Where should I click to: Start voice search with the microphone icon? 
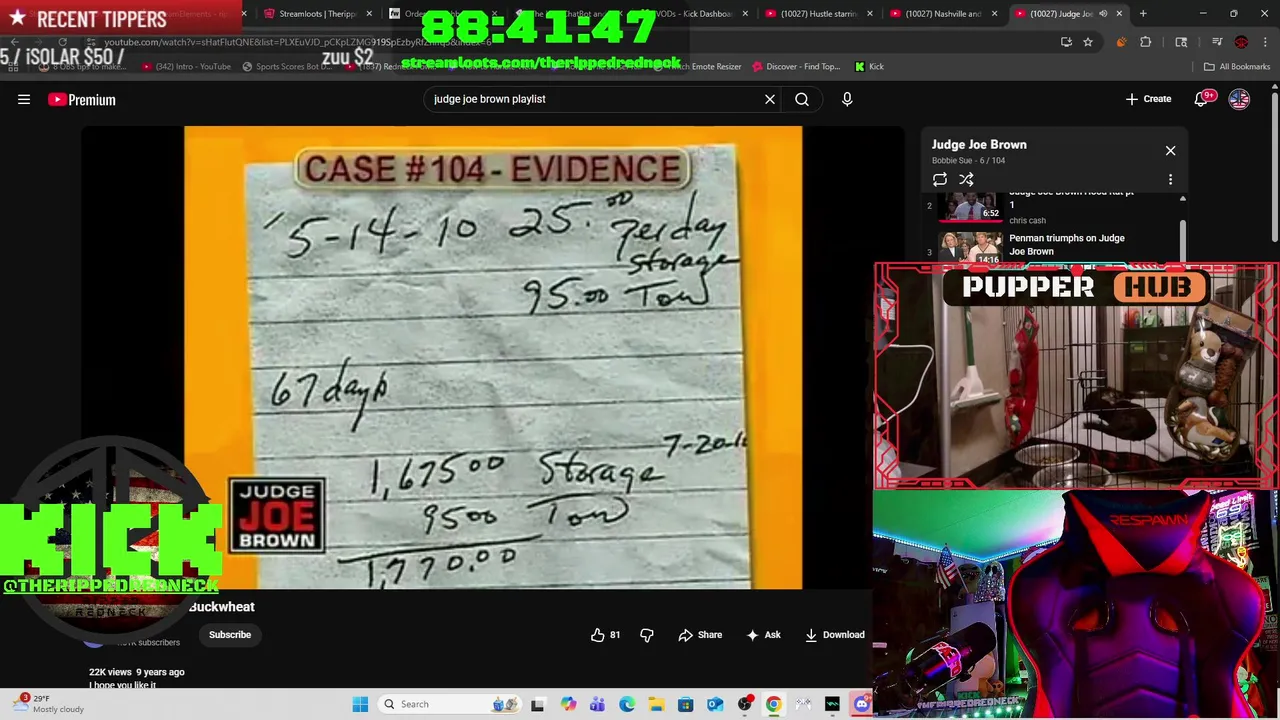coord(847,99)
